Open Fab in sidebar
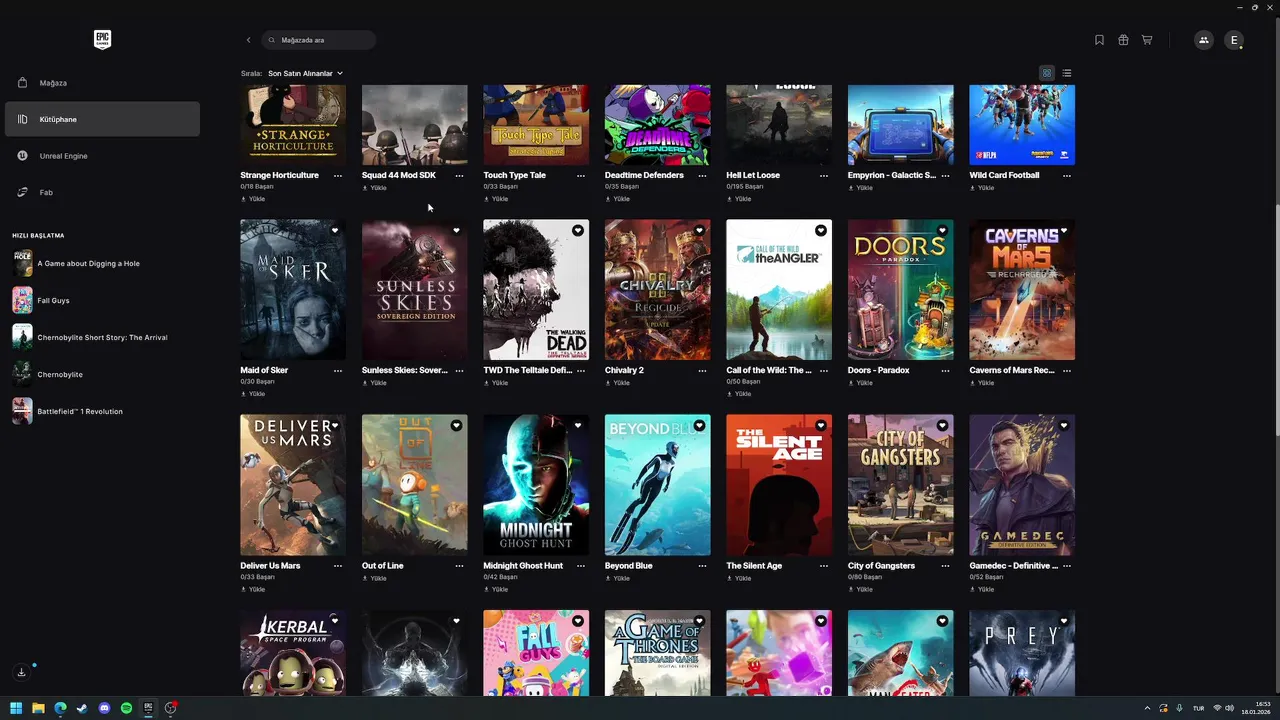The width and height of the screenshot is (1280, 720). click(102, 192)
